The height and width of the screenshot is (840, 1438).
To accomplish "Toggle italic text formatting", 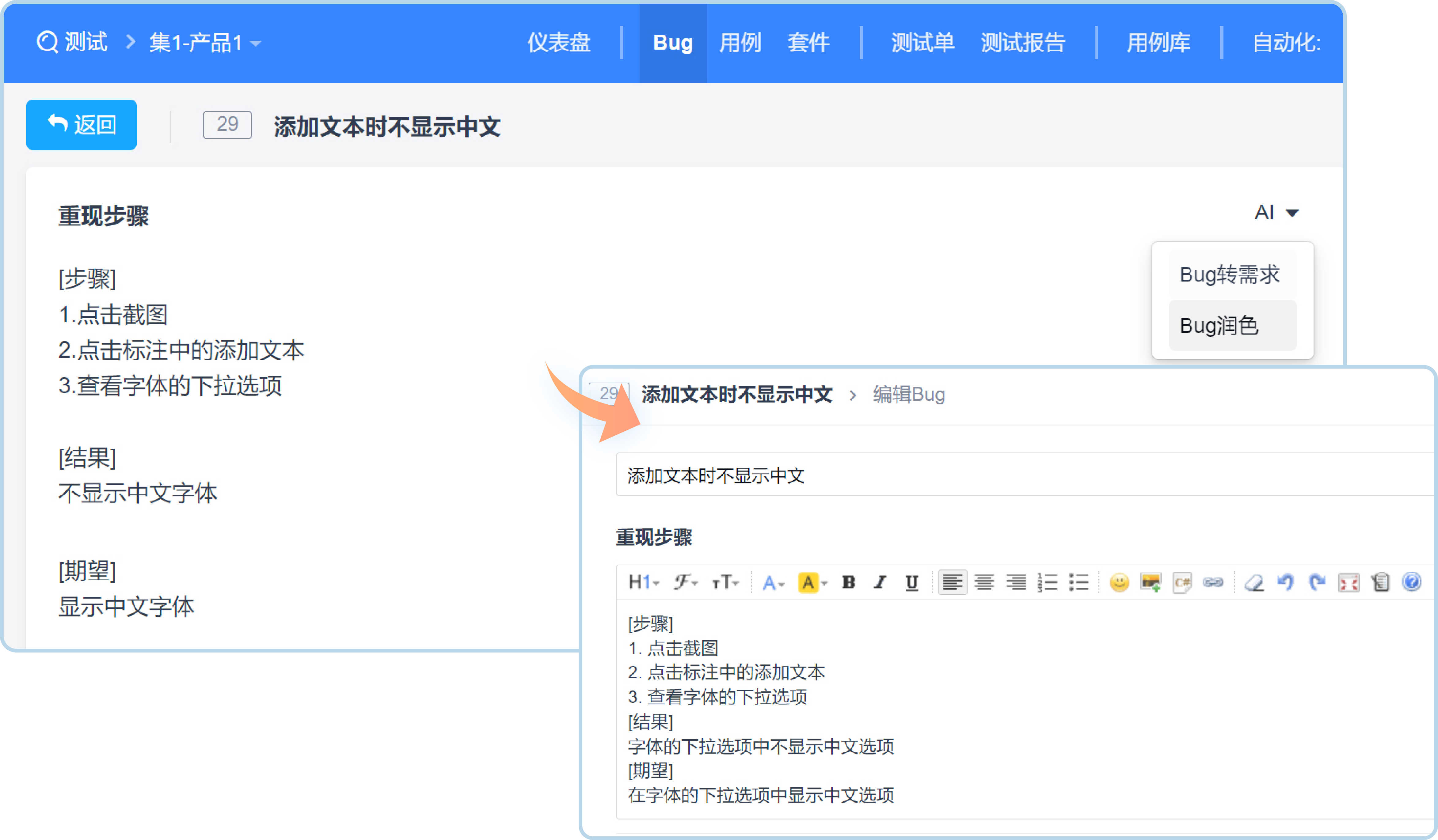I will (880, 582).
